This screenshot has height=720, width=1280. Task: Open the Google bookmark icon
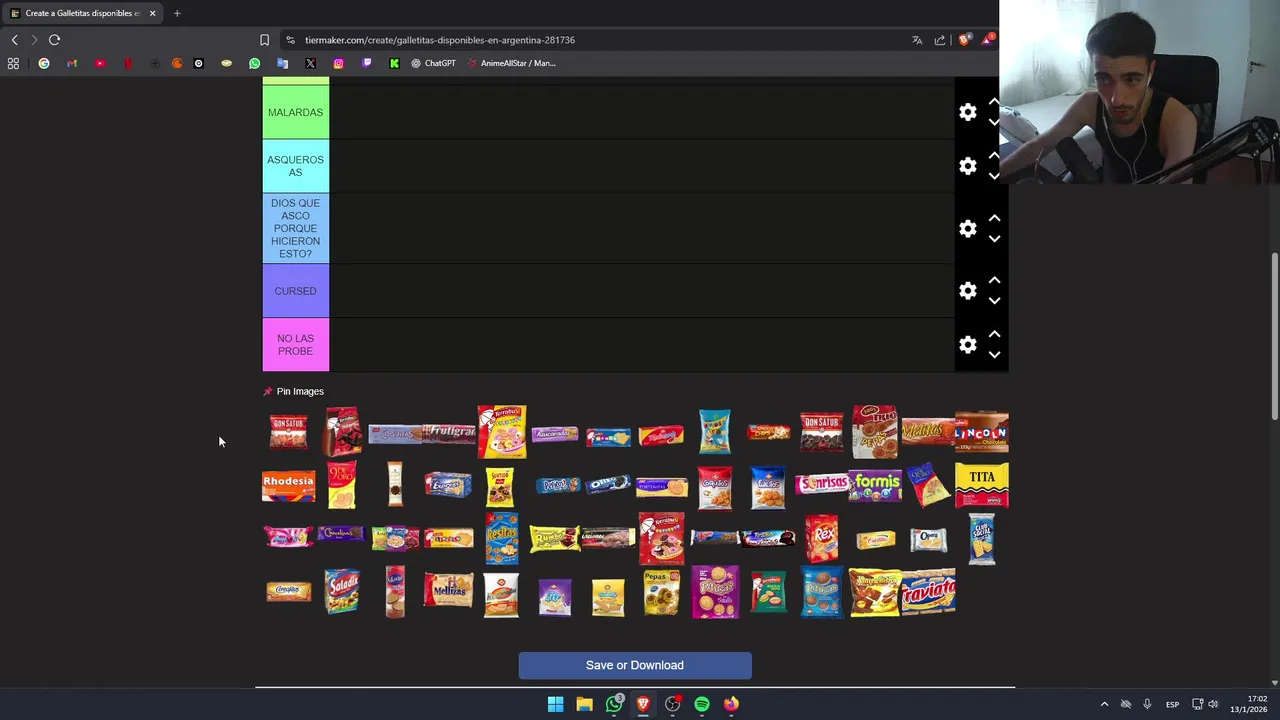[x=44, y=63]
